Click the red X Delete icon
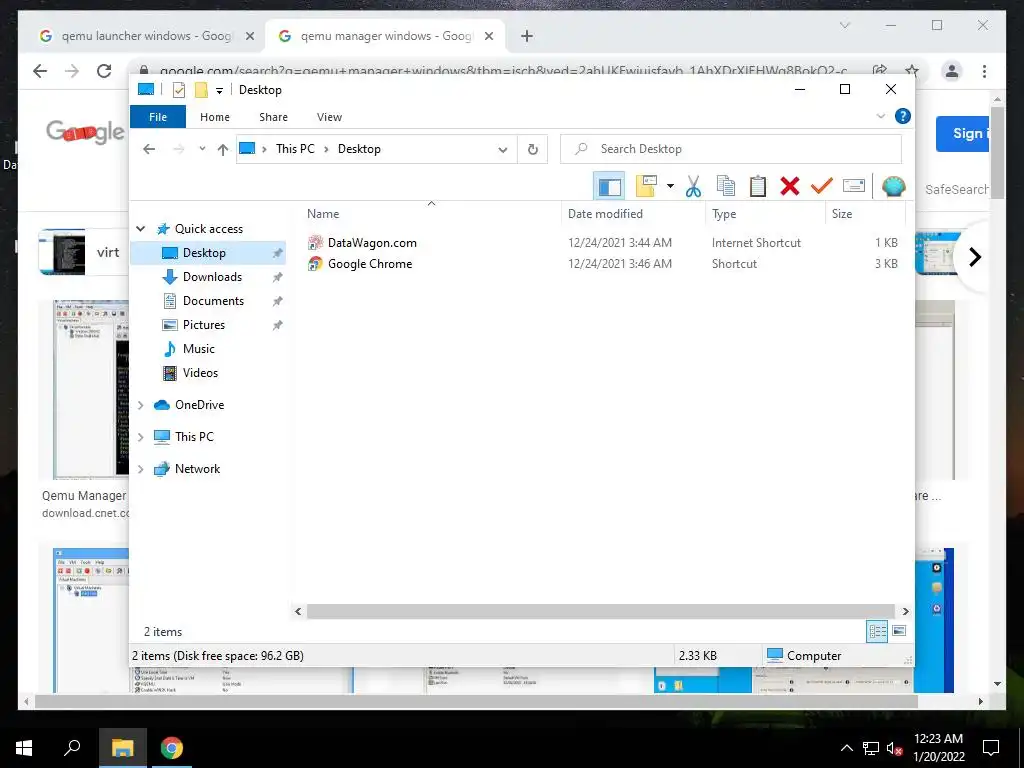This screenshot has height=768, width=1024. (x=790, y=186)
